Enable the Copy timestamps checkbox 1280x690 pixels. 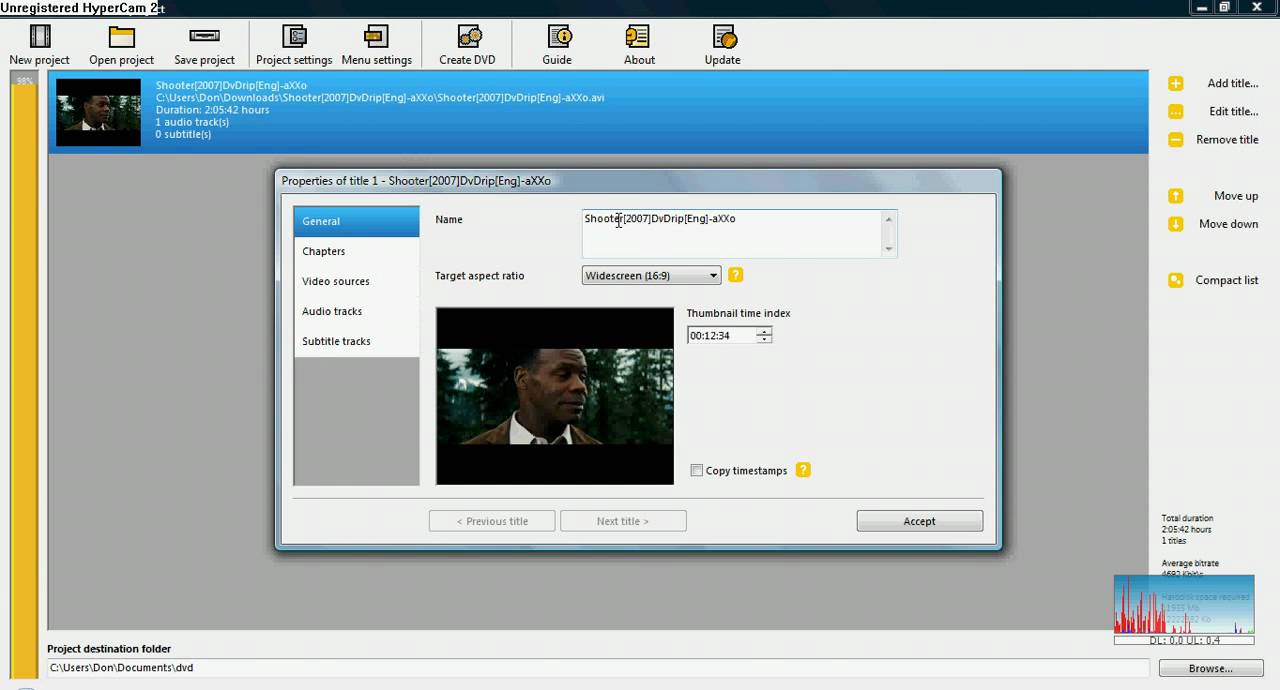[697, 471]
